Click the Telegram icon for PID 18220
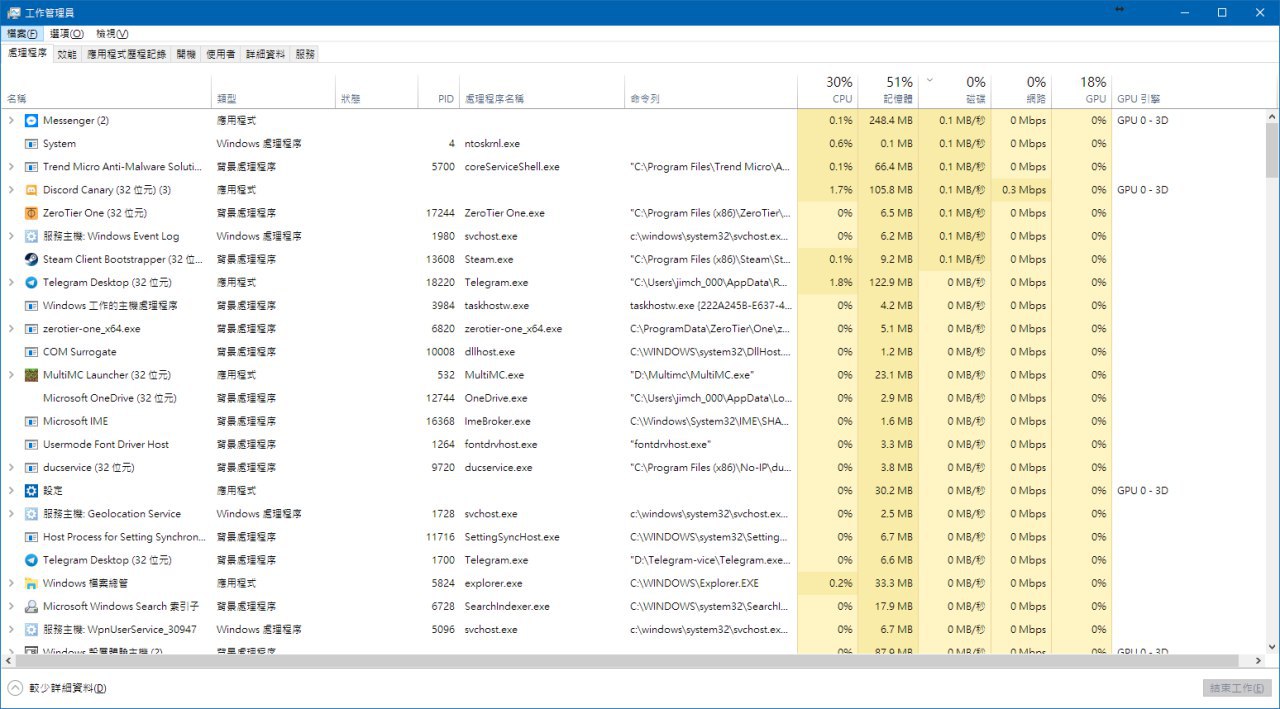The height and width of the screenshot is (709, 1280). pos(31,283)
